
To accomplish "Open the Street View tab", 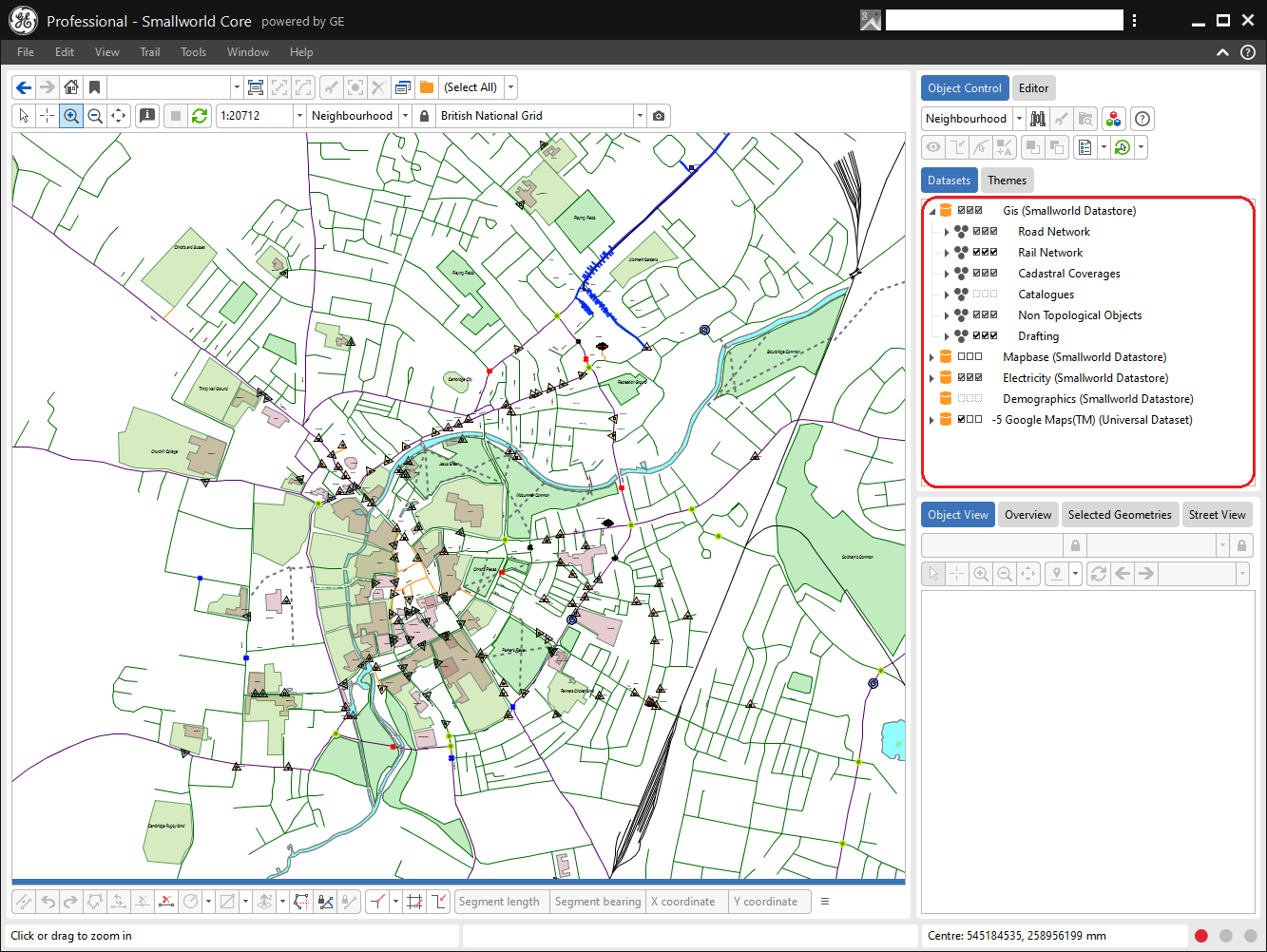I will coord(1218,515).
